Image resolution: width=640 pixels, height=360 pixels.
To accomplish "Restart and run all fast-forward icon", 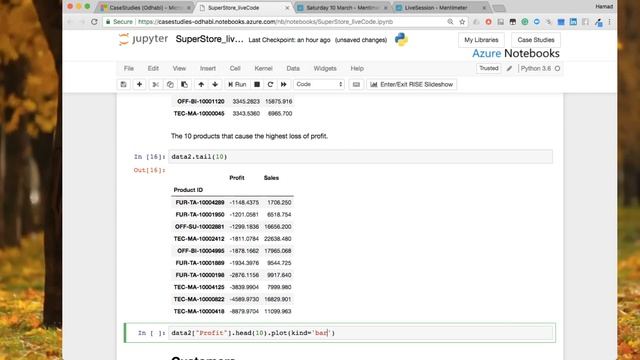I will pos(284,84).
